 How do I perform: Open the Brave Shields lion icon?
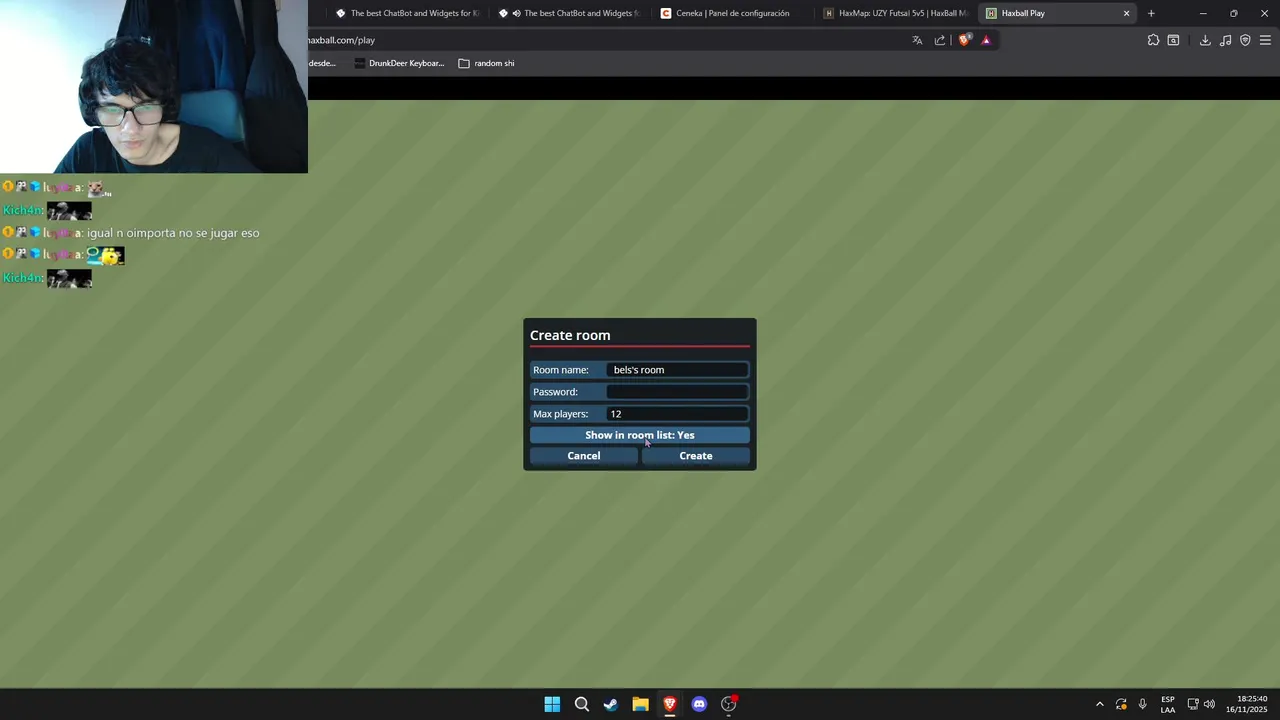964,40
